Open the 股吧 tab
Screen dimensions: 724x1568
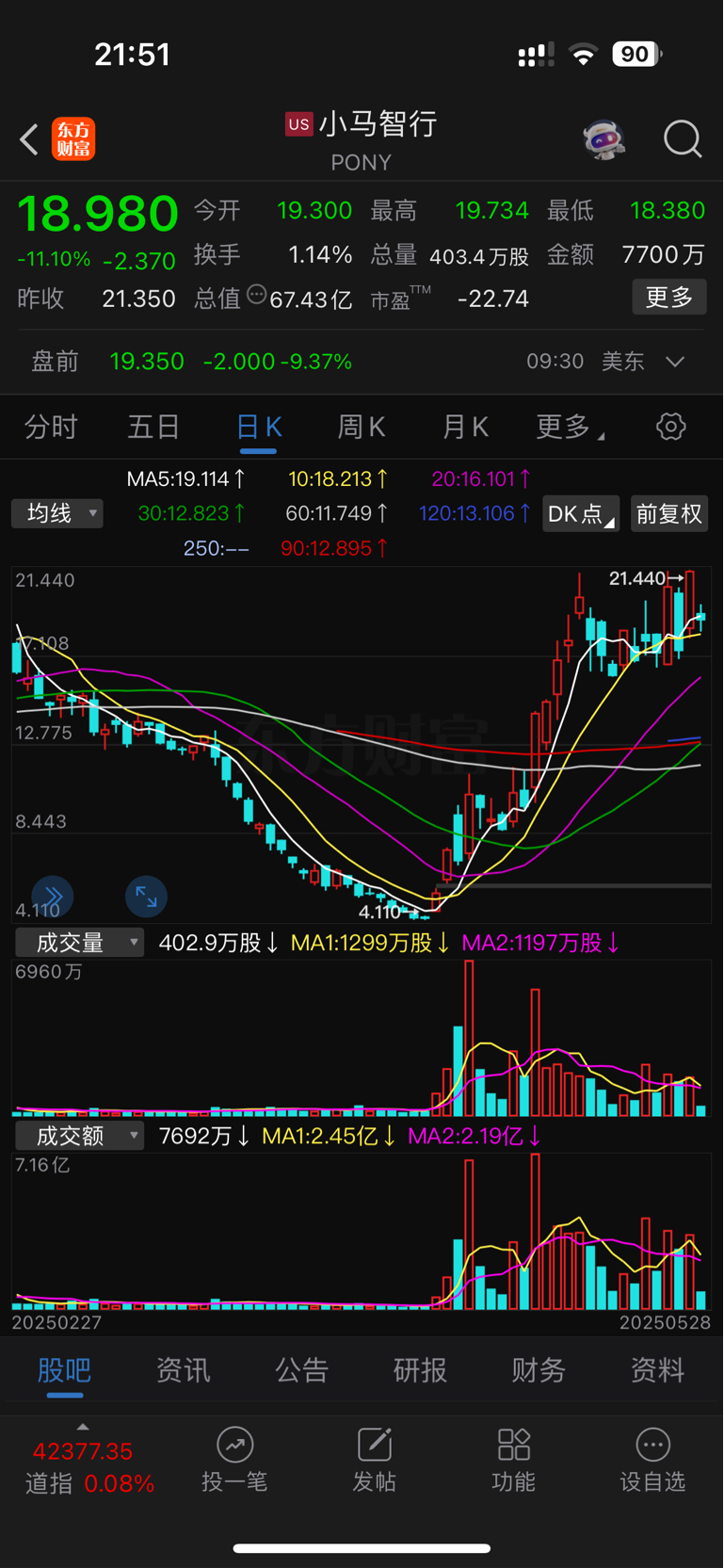pyautogui.click(x=64, y=1370)
